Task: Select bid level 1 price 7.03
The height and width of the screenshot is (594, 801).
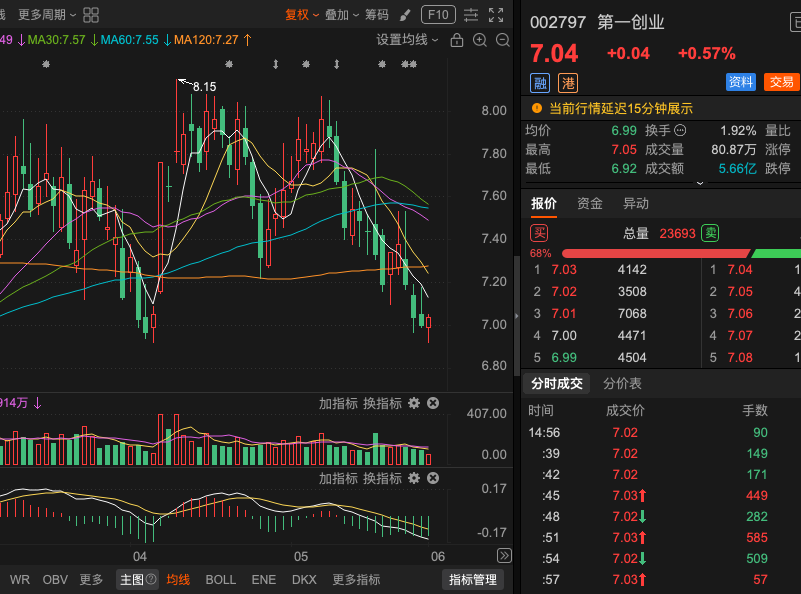Action: coord(564,270)
